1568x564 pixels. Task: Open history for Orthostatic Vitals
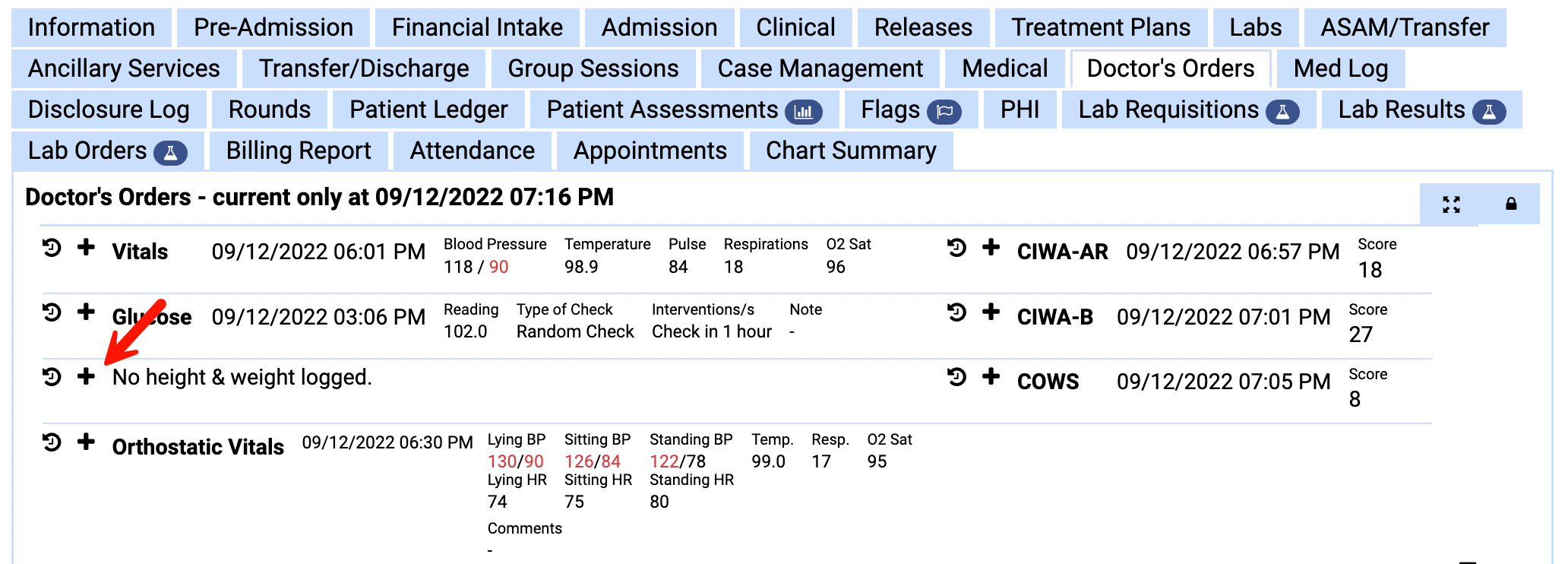coord(52,442)
